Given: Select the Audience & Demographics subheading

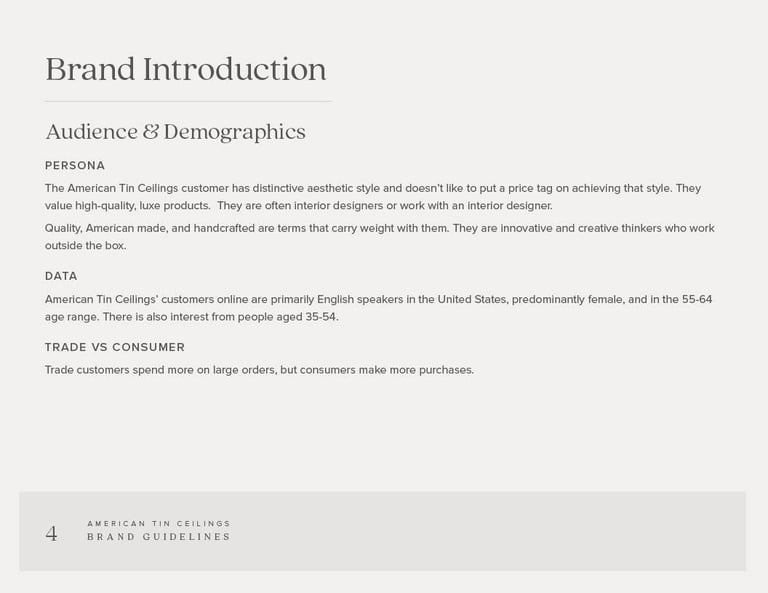Looking at the screenshot, I should pyautogui.click(x=175, y=132).
